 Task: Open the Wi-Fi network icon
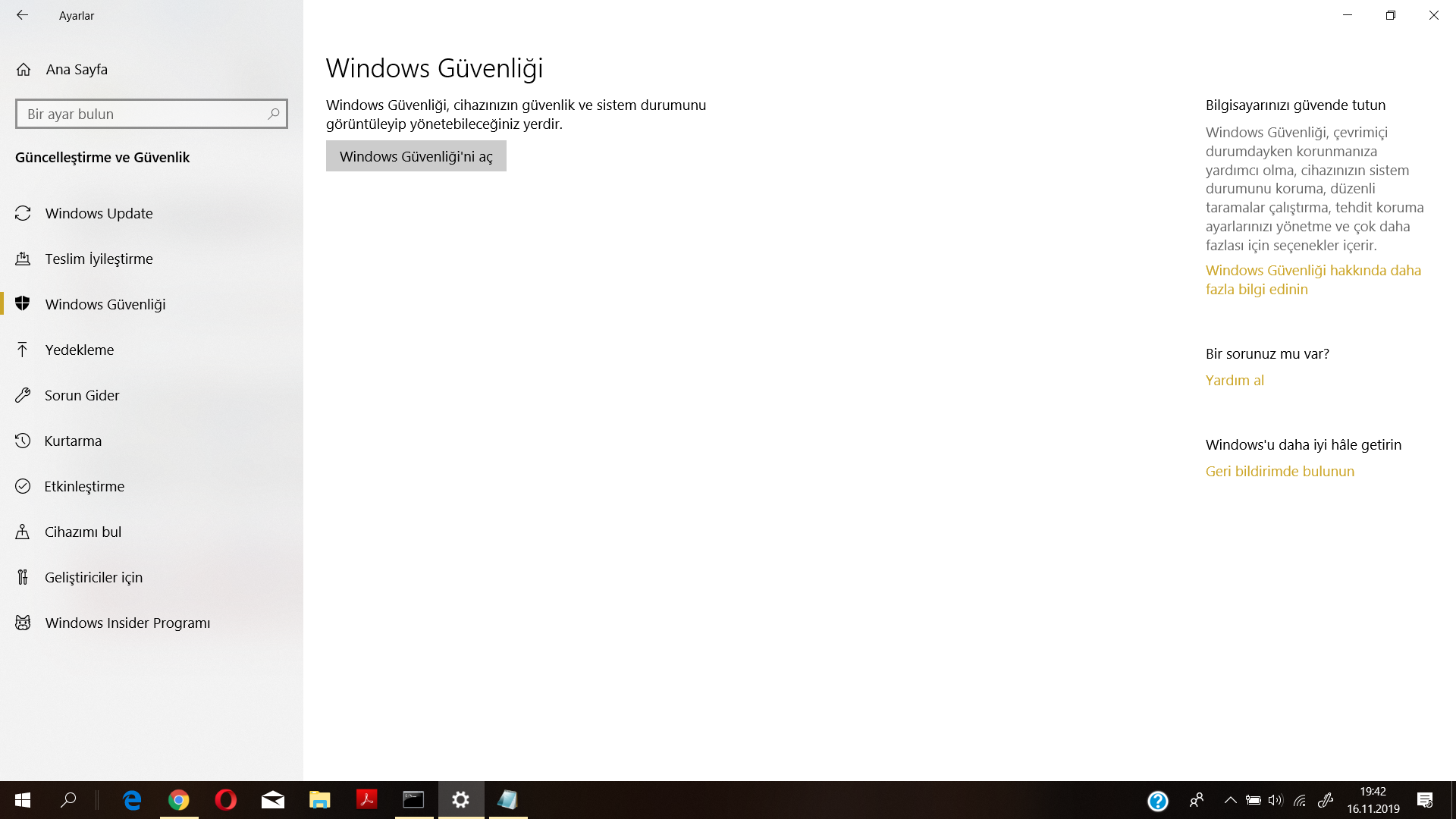coord(1300,800)
